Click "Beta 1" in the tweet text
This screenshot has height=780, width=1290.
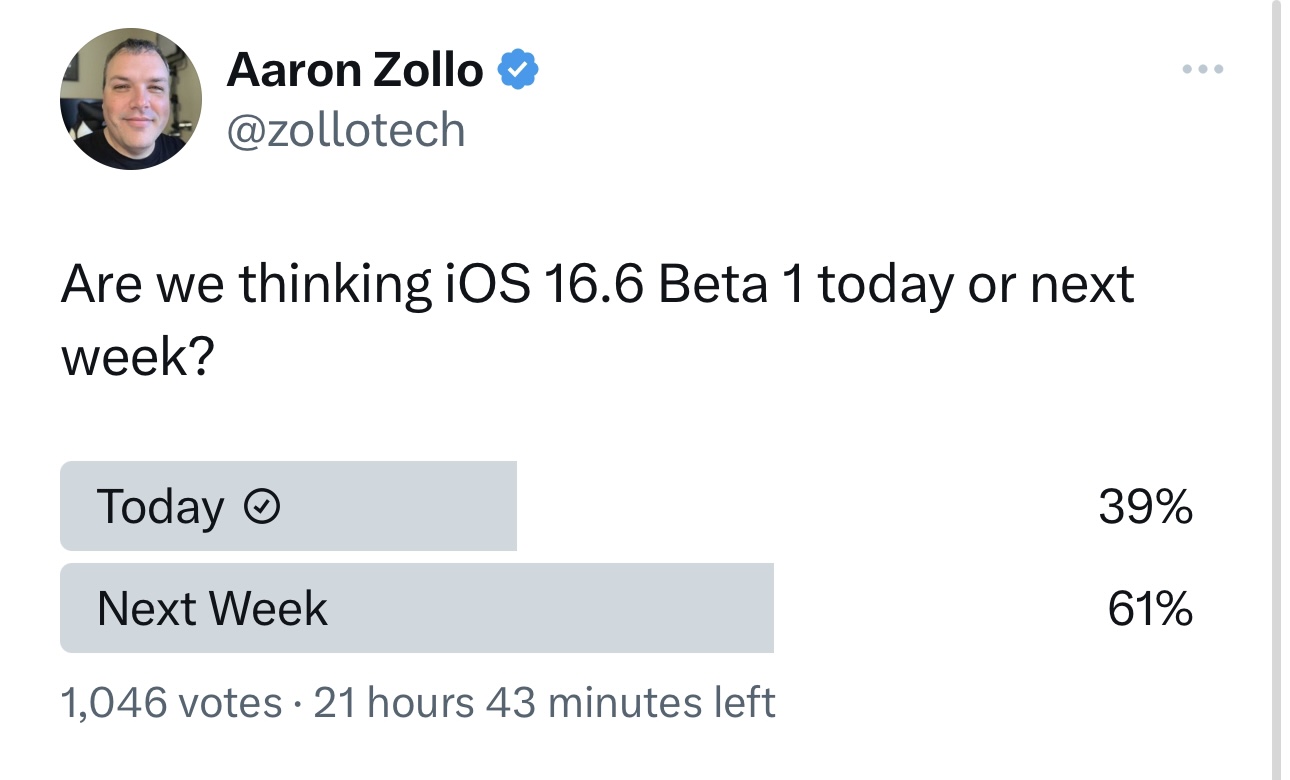click(731, 285)
